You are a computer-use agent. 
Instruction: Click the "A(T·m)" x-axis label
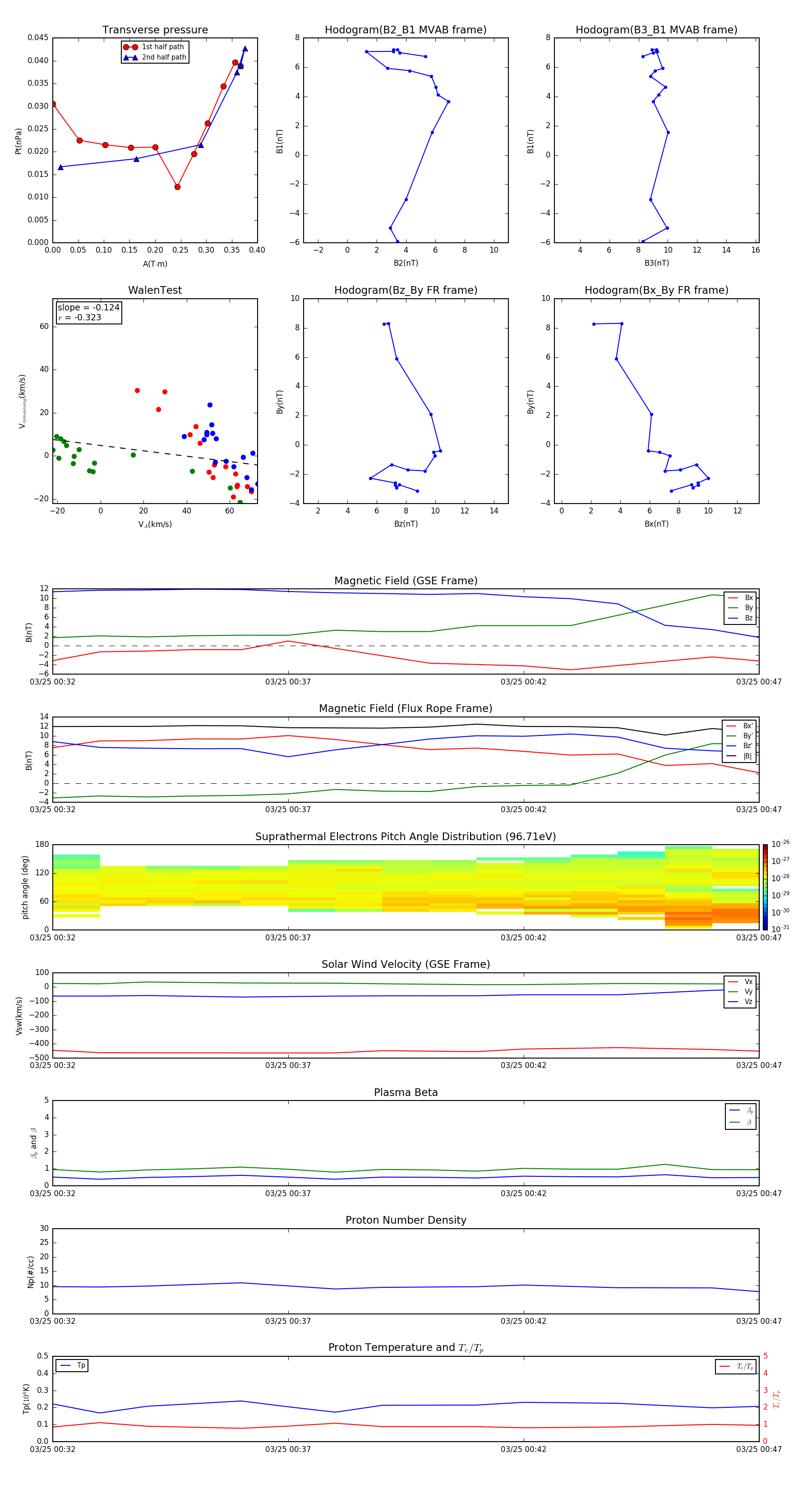pos(155,264)
